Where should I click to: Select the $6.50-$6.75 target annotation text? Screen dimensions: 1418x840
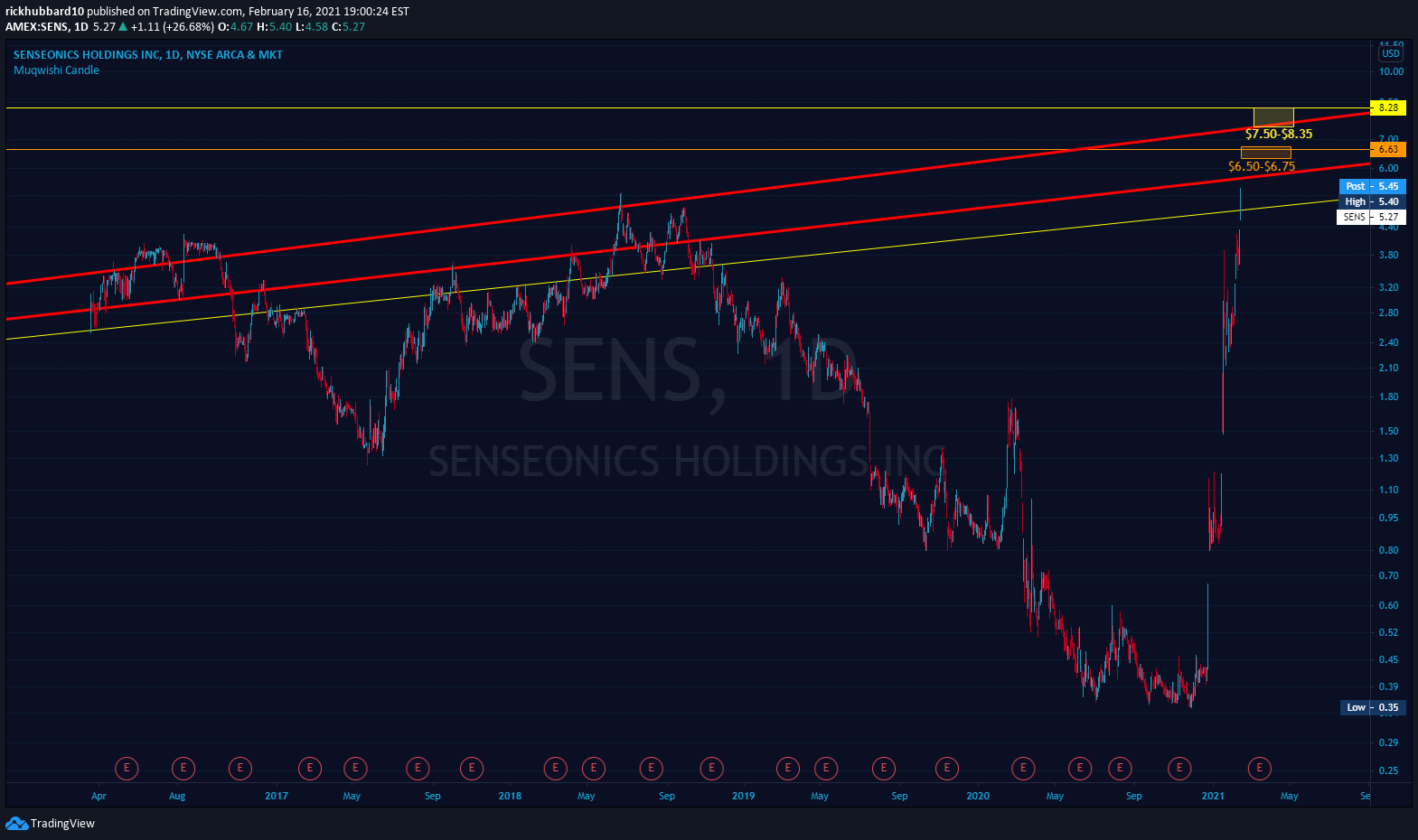pyautogui.click(x=1262, y=166)
